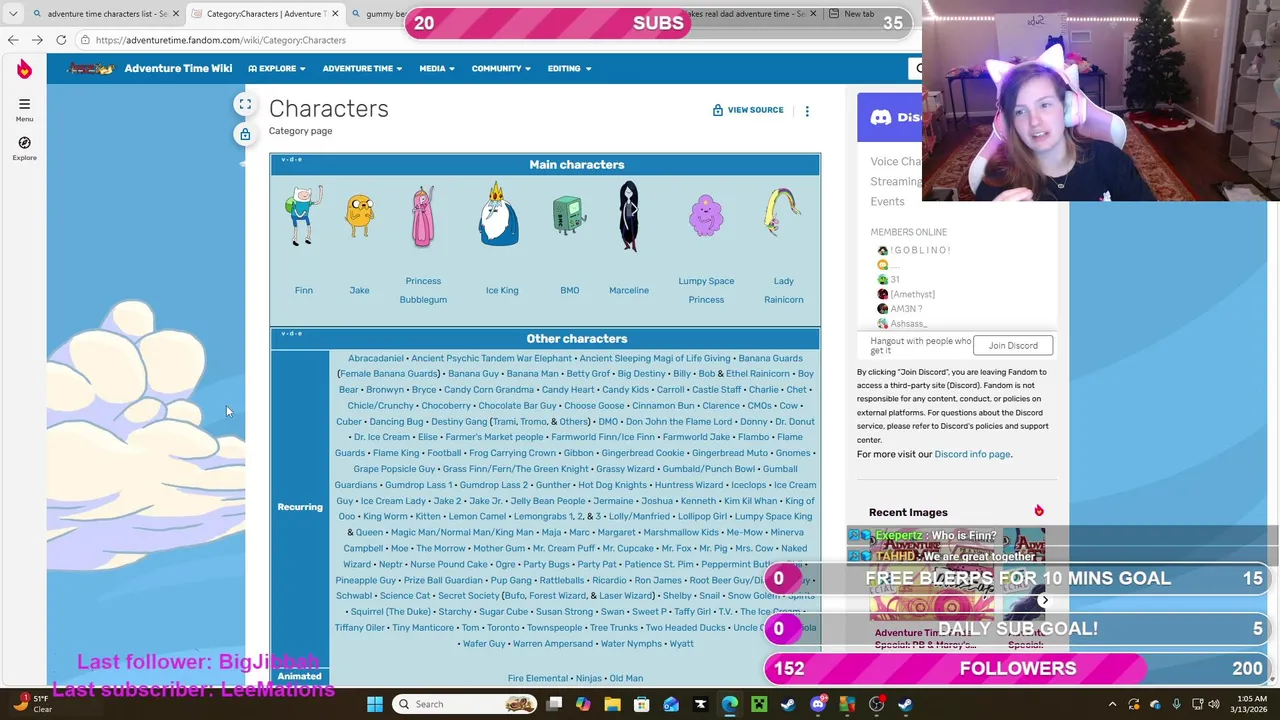This screenshot has height=720, width=1280.
Task: Open Windows Start menu
Action: point(374,704)
